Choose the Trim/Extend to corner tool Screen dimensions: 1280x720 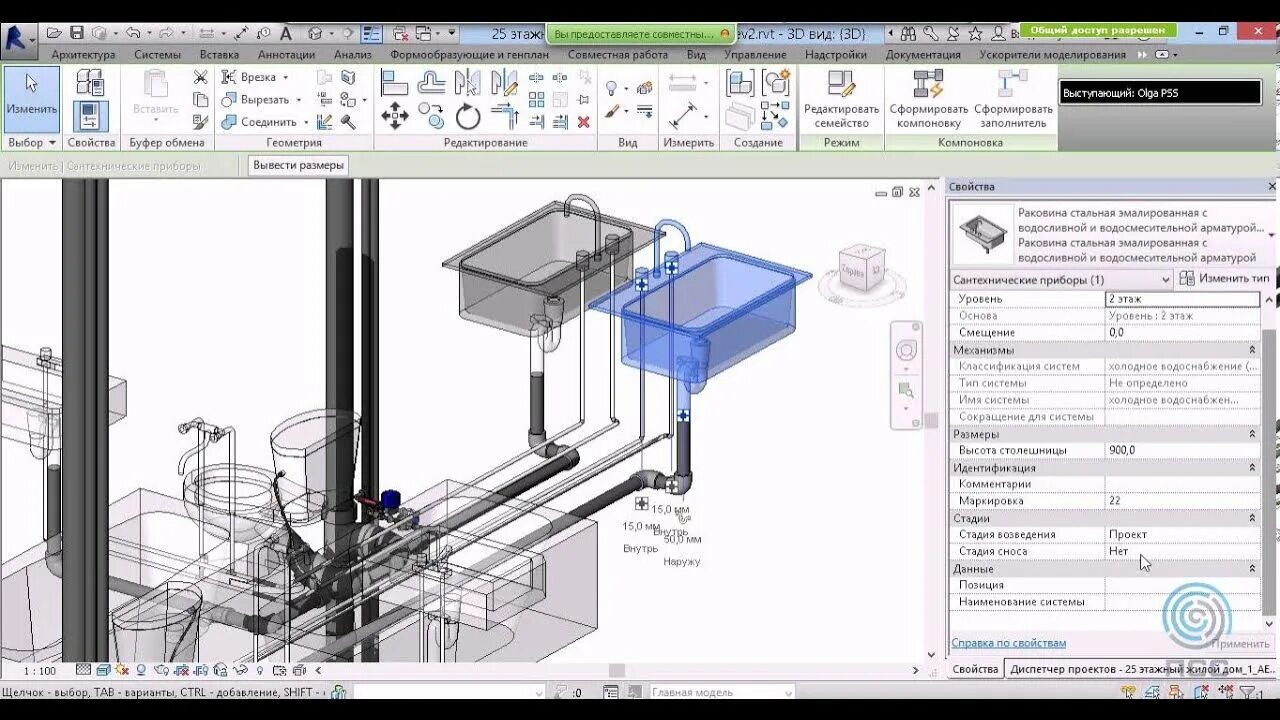(505, 115)
